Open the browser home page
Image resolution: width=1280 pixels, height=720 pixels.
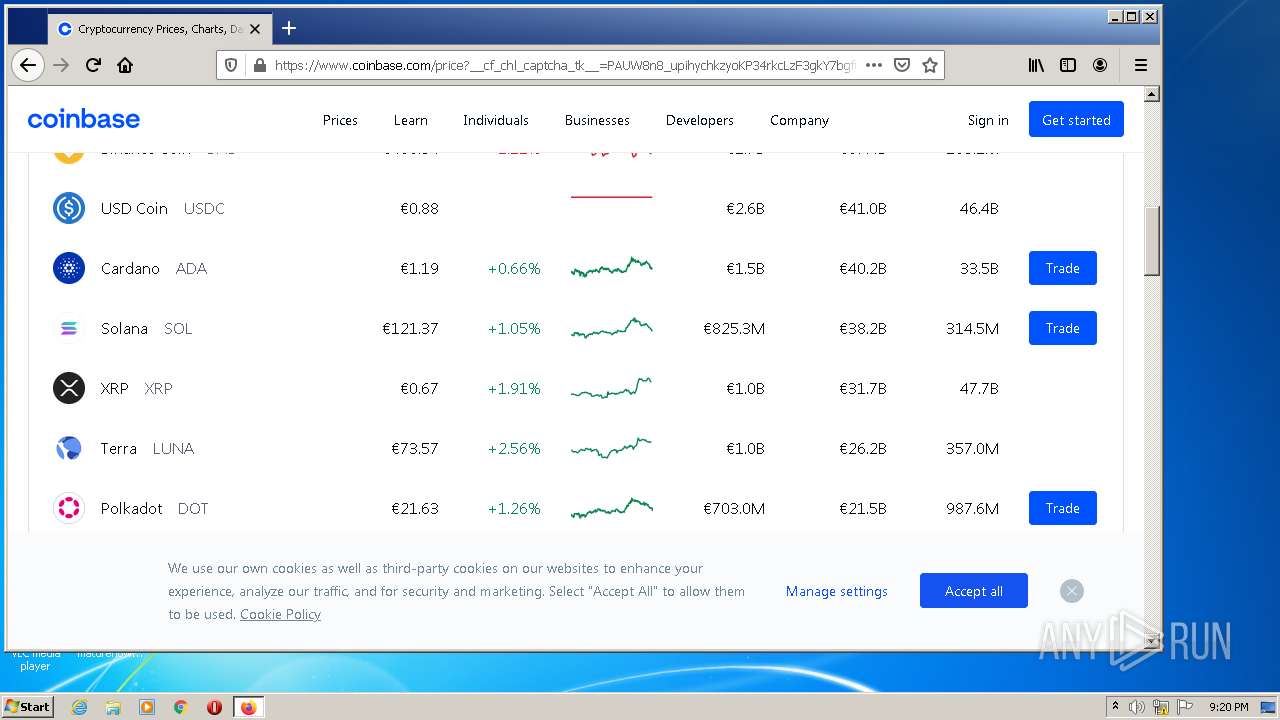(x=125, y=65)
